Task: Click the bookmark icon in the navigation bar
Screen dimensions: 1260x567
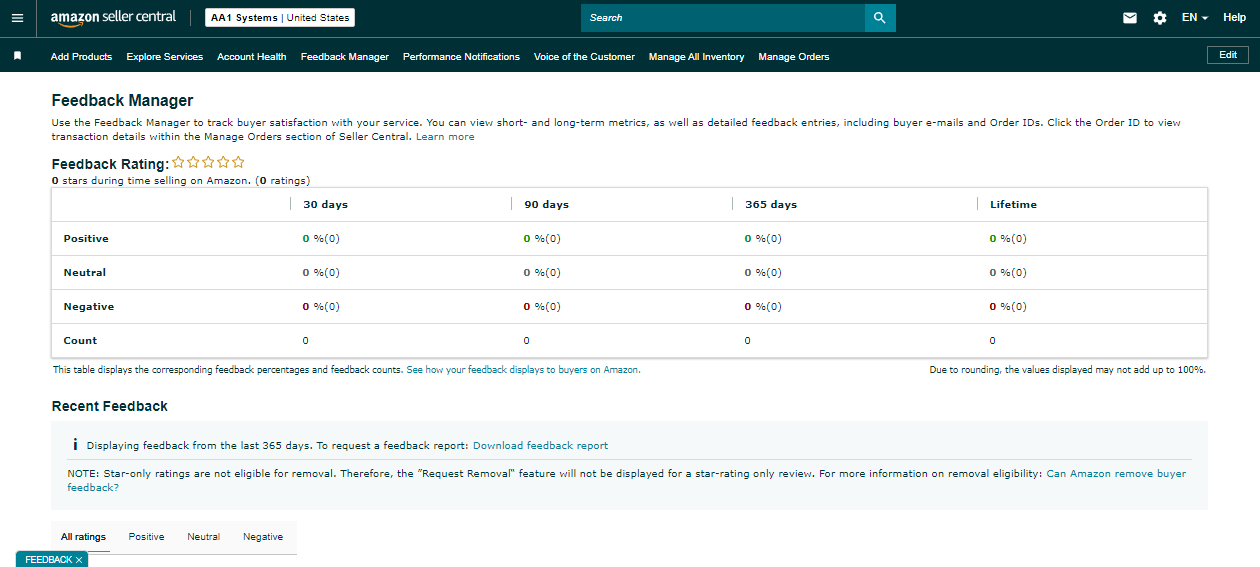Action: point(17,56)
